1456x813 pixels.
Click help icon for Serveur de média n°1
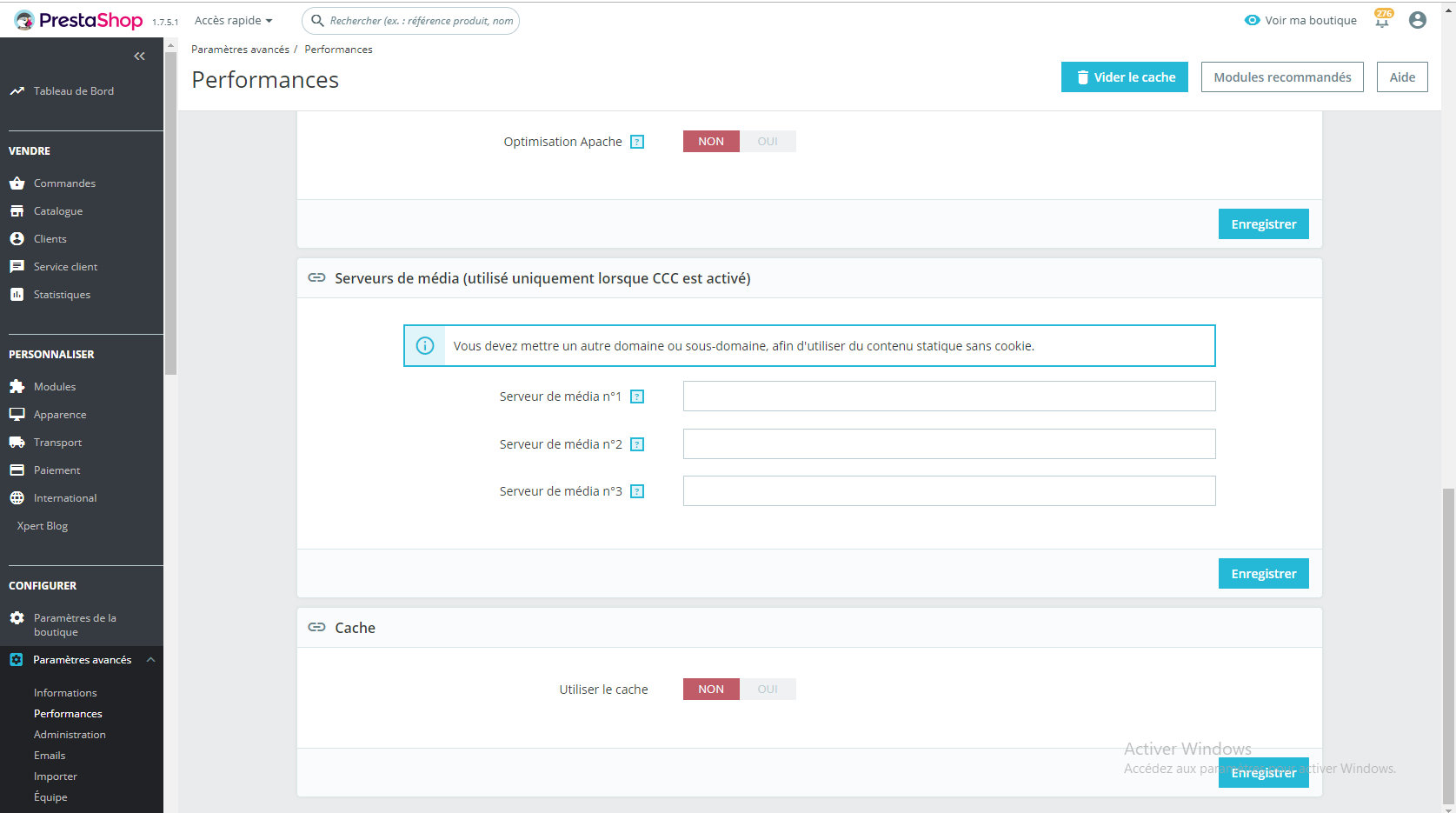(x=637, y=397)
